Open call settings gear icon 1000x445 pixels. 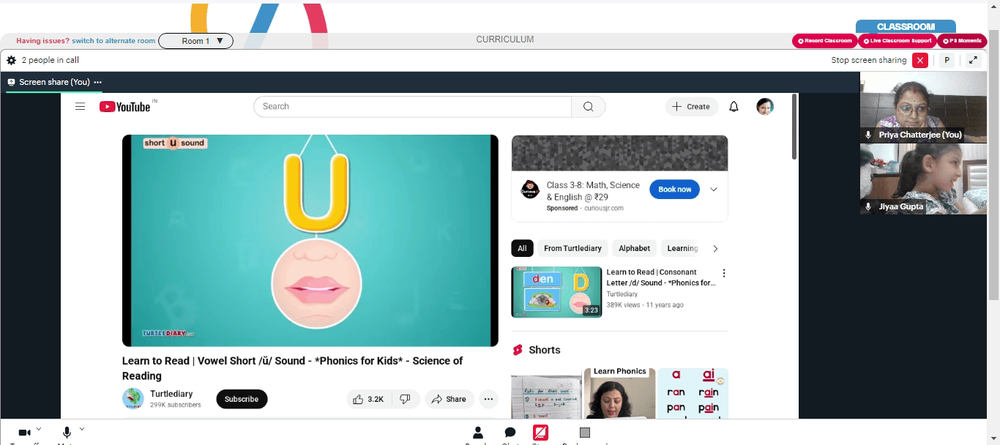coord(11,60)
